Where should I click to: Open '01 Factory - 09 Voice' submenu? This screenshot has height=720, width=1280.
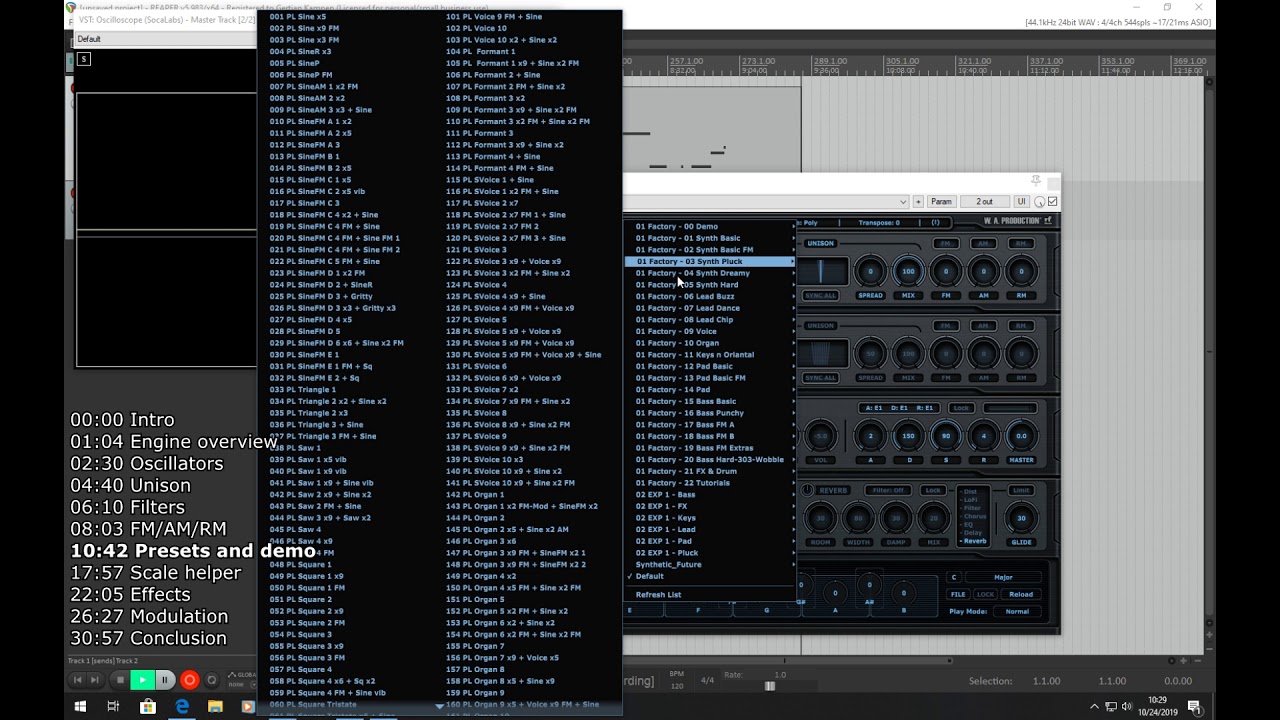tap(712, 331)
